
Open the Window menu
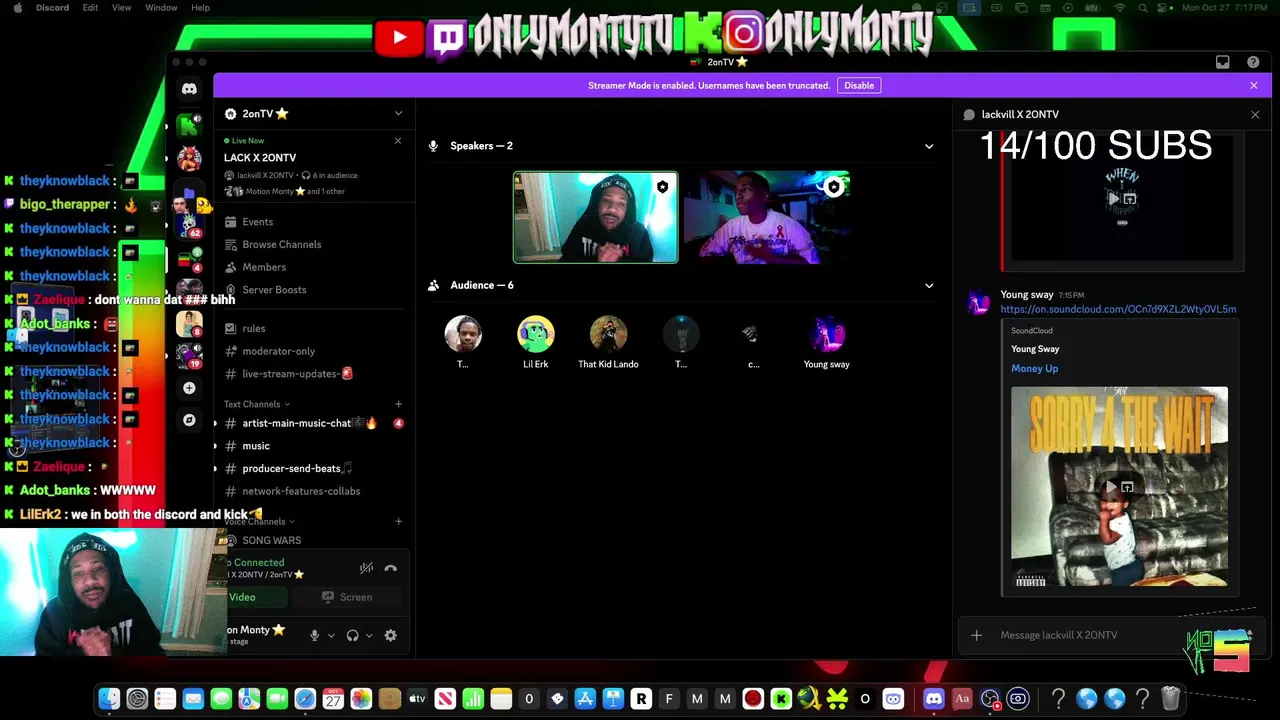[161, 8]
